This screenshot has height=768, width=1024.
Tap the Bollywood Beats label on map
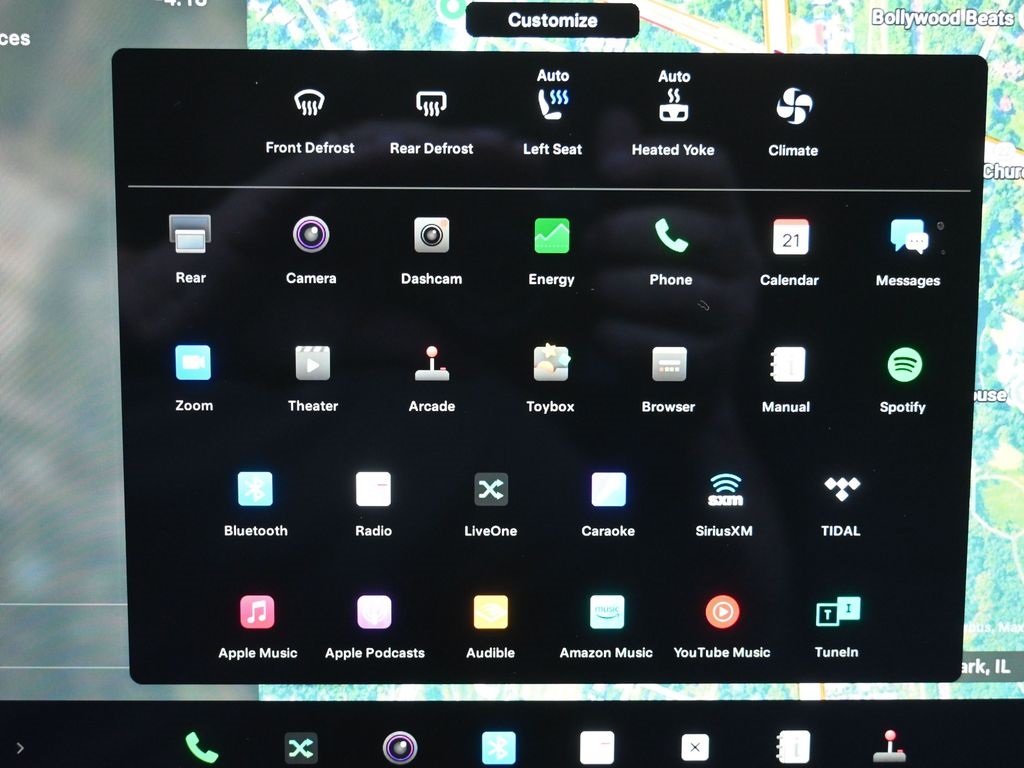(942, 18)
